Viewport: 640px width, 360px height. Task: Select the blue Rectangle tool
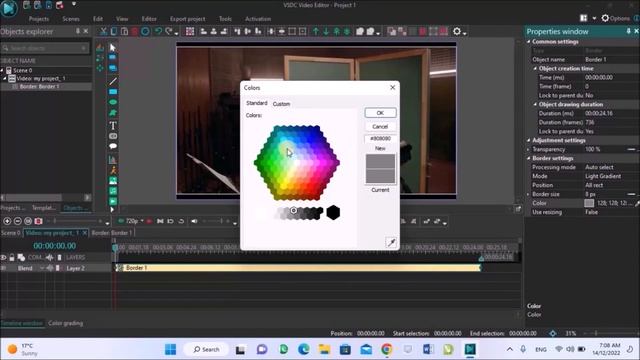pyautogui.click(x=113, y=92)
